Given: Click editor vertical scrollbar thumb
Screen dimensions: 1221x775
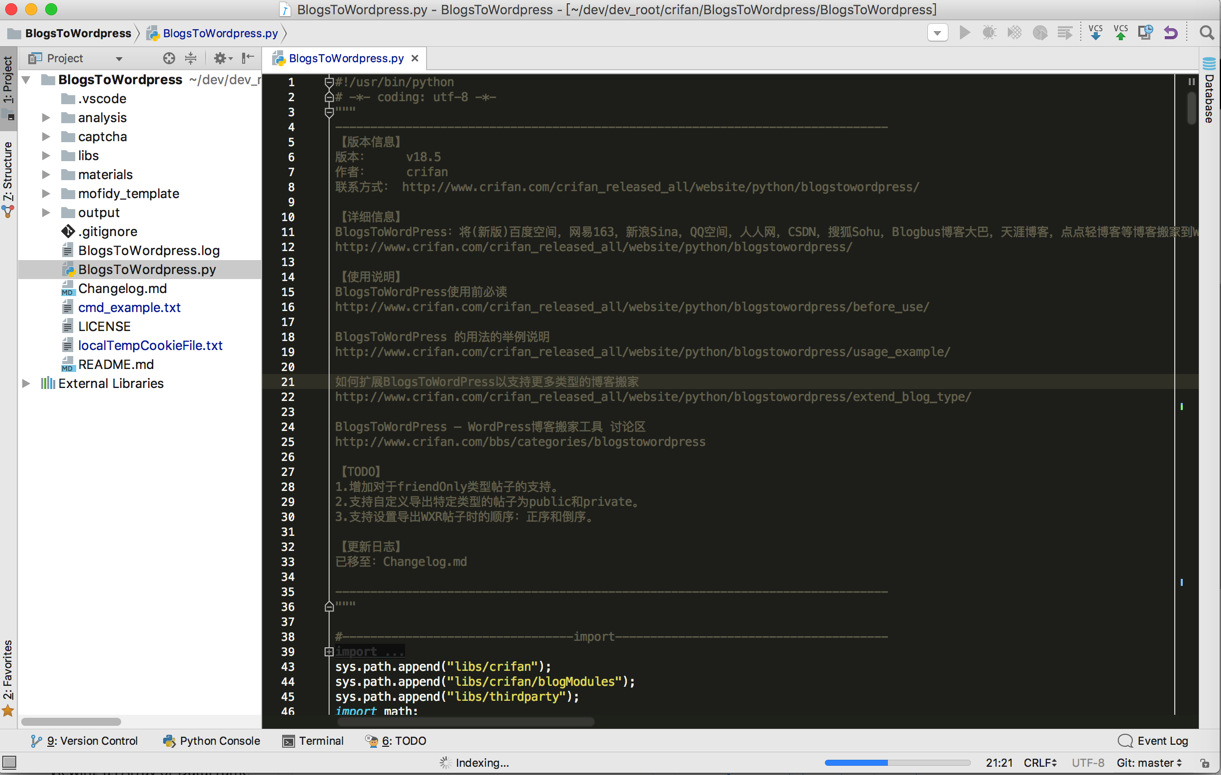Looking at the screenshot, I should [x=1191, y=108].
